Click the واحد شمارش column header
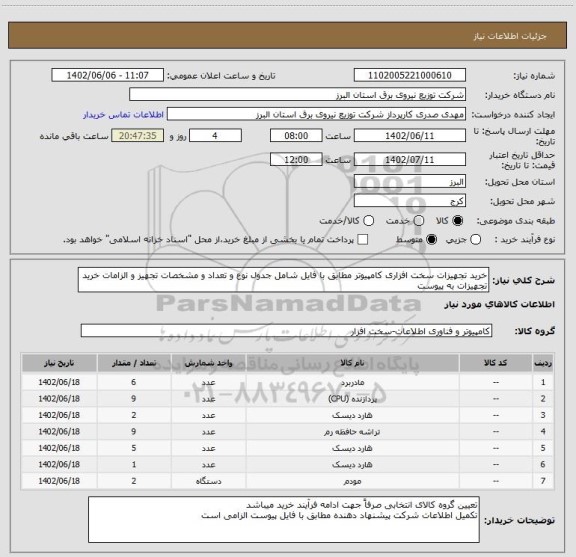The height and width of the screenshot is (557, 576). pyautogui.click(x=208, y=363)
